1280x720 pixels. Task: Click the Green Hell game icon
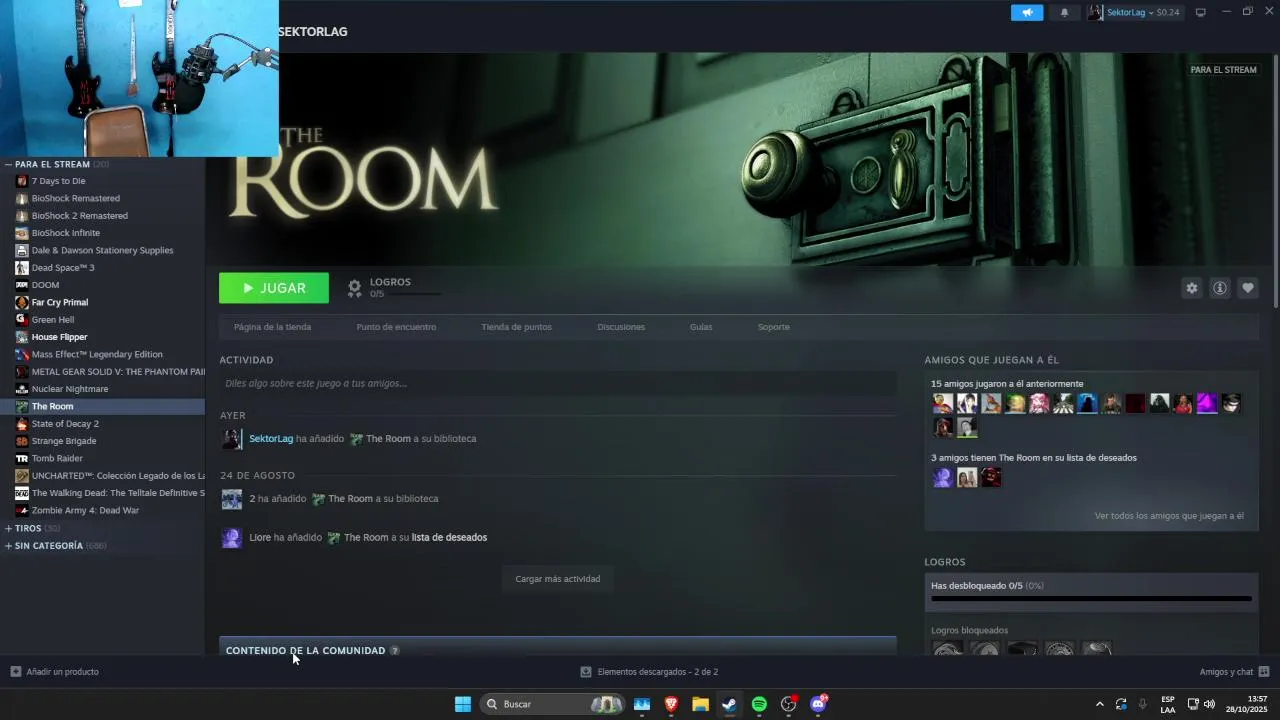22,320
